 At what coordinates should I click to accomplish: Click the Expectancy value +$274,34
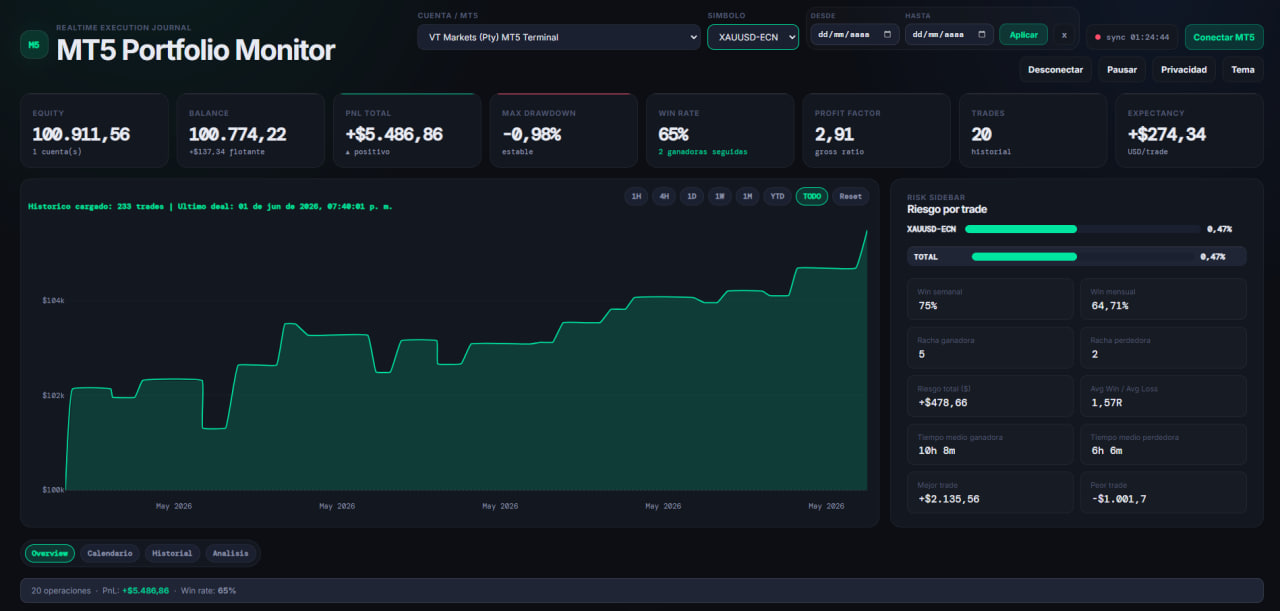[1167, 134]
